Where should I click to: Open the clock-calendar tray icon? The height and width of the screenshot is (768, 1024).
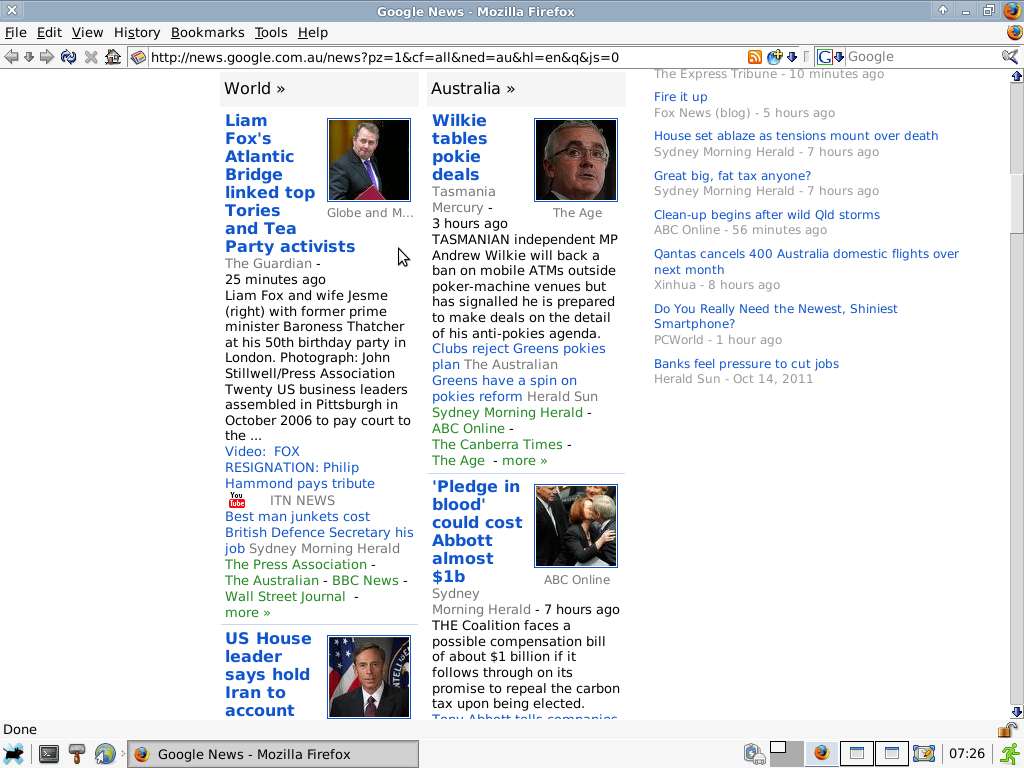pos(923,754)
